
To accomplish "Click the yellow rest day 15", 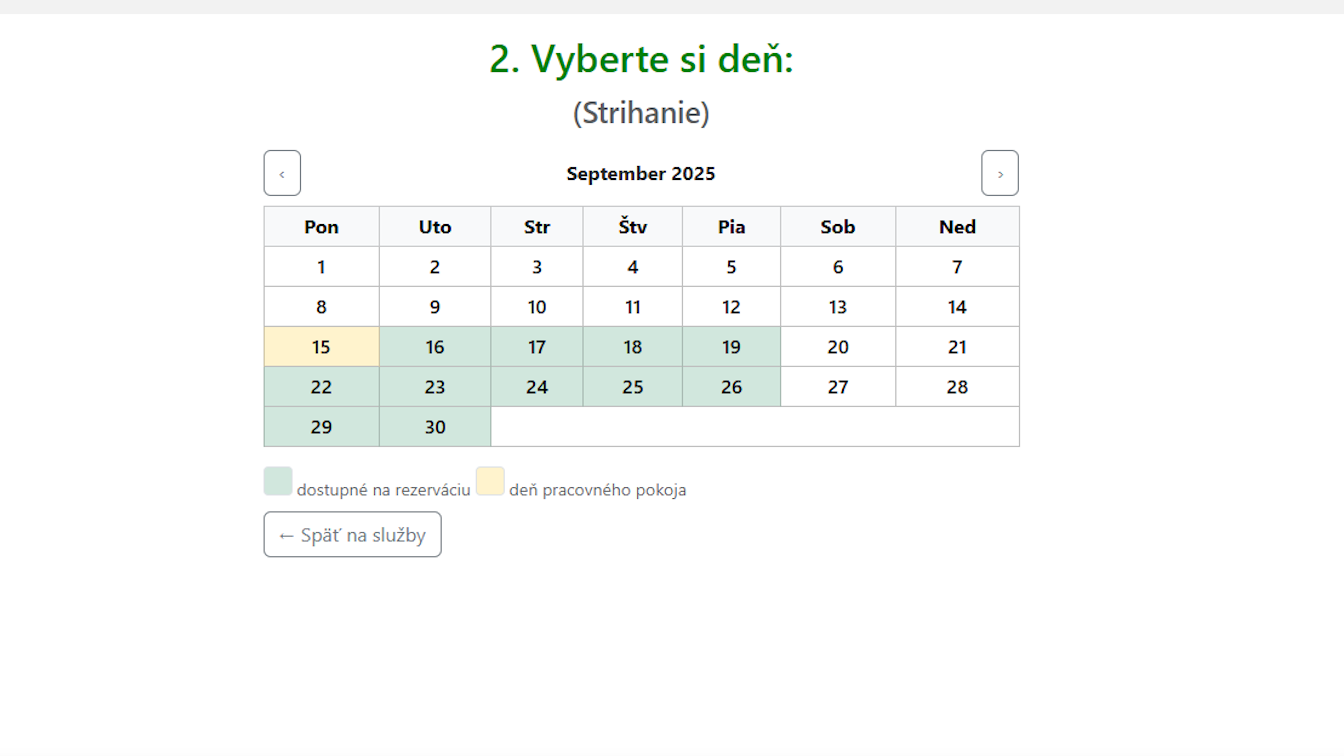I will pyautogui.click(x=321, y=347).
